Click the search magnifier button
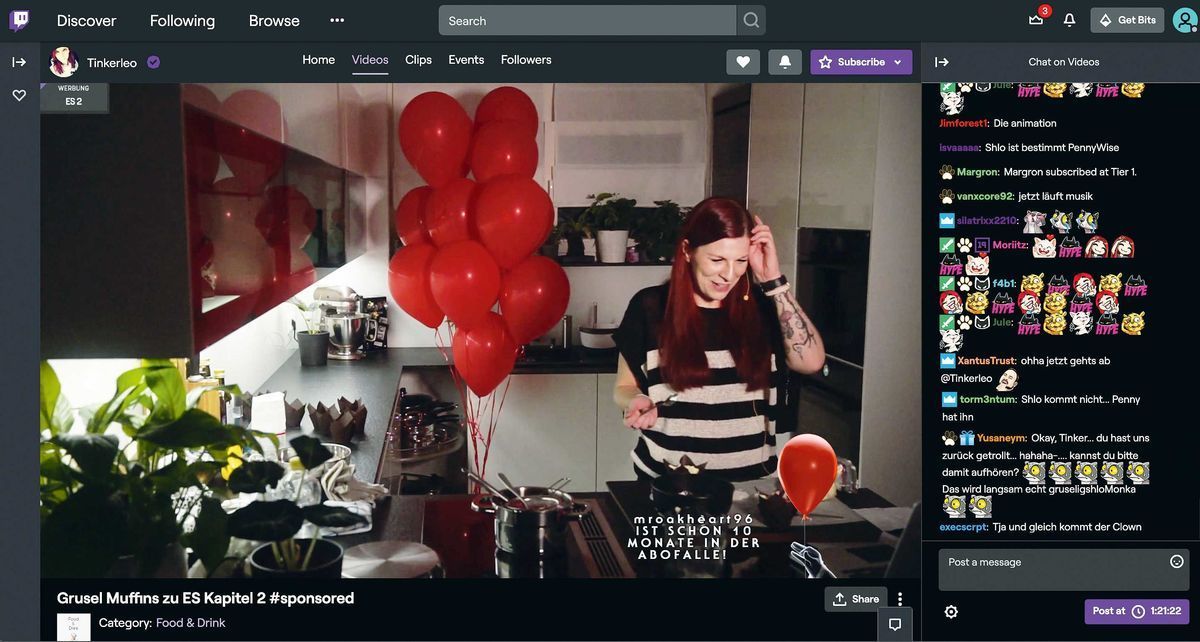Image resolution: width=1200 pixels, height=642 pixels. pos(751,20)
